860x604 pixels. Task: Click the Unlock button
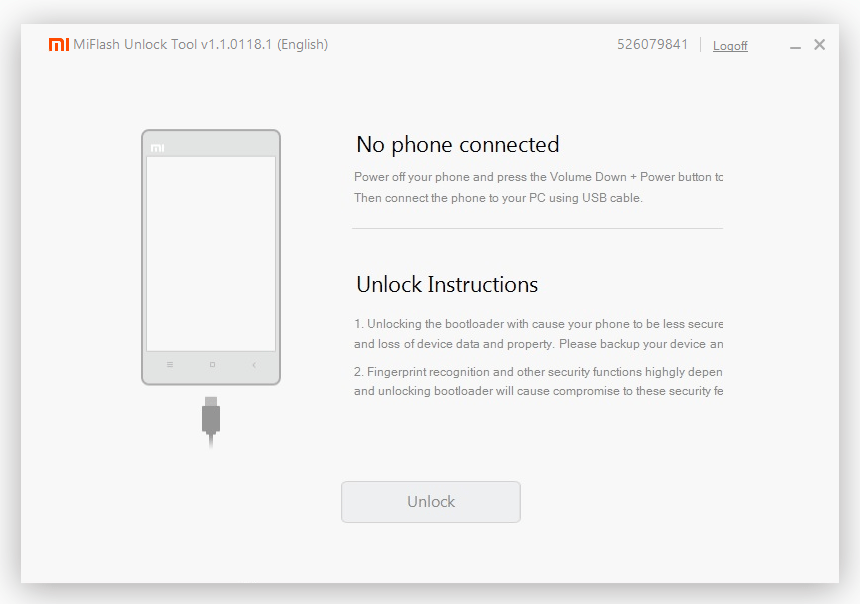431,502
